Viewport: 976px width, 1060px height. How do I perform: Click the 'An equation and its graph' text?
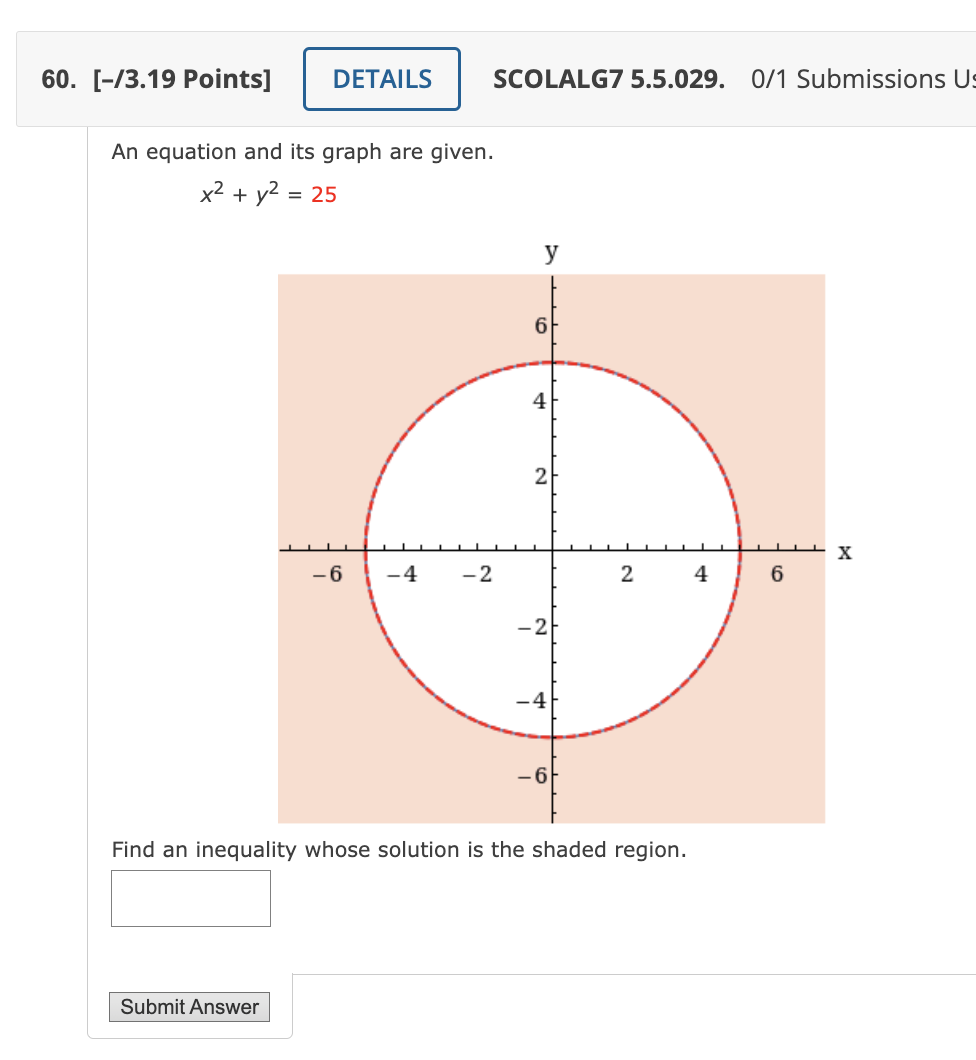(302, 152)
